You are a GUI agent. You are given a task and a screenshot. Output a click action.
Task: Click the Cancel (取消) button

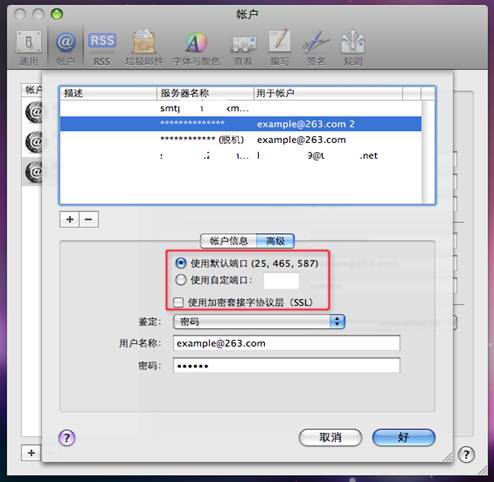point(330,437)
